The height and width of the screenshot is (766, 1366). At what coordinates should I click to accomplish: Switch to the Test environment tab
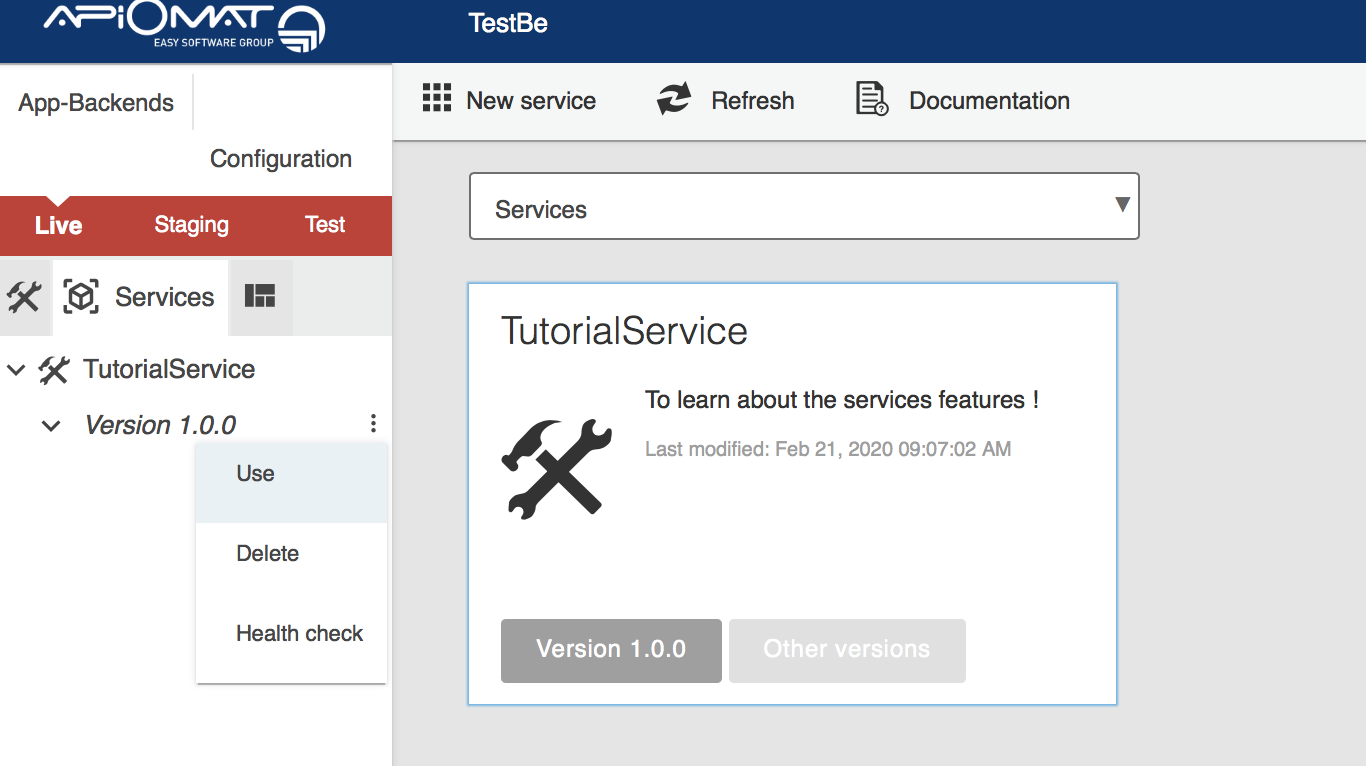(x=325, y=225)
